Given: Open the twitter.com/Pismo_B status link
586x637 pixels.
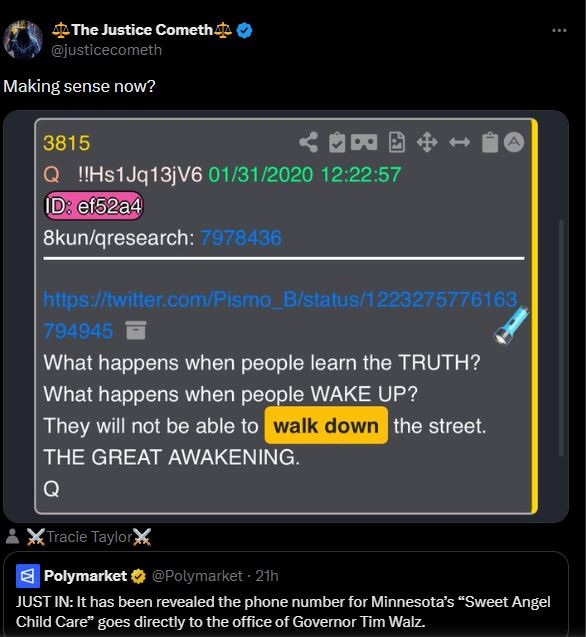Looking at the screenshot, I should coord(280,315).
